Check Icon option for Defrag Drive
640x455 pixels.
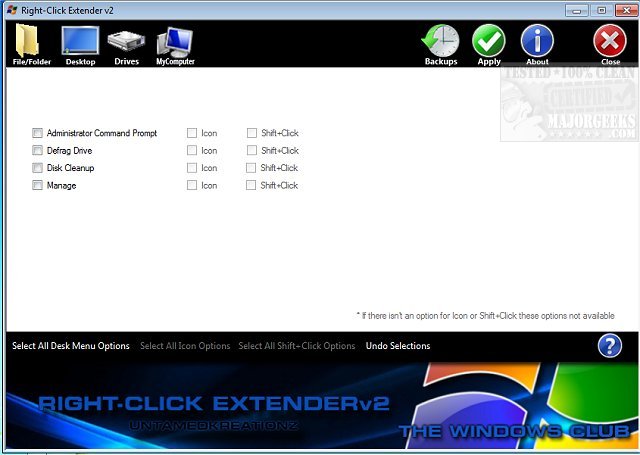[192, 151]
